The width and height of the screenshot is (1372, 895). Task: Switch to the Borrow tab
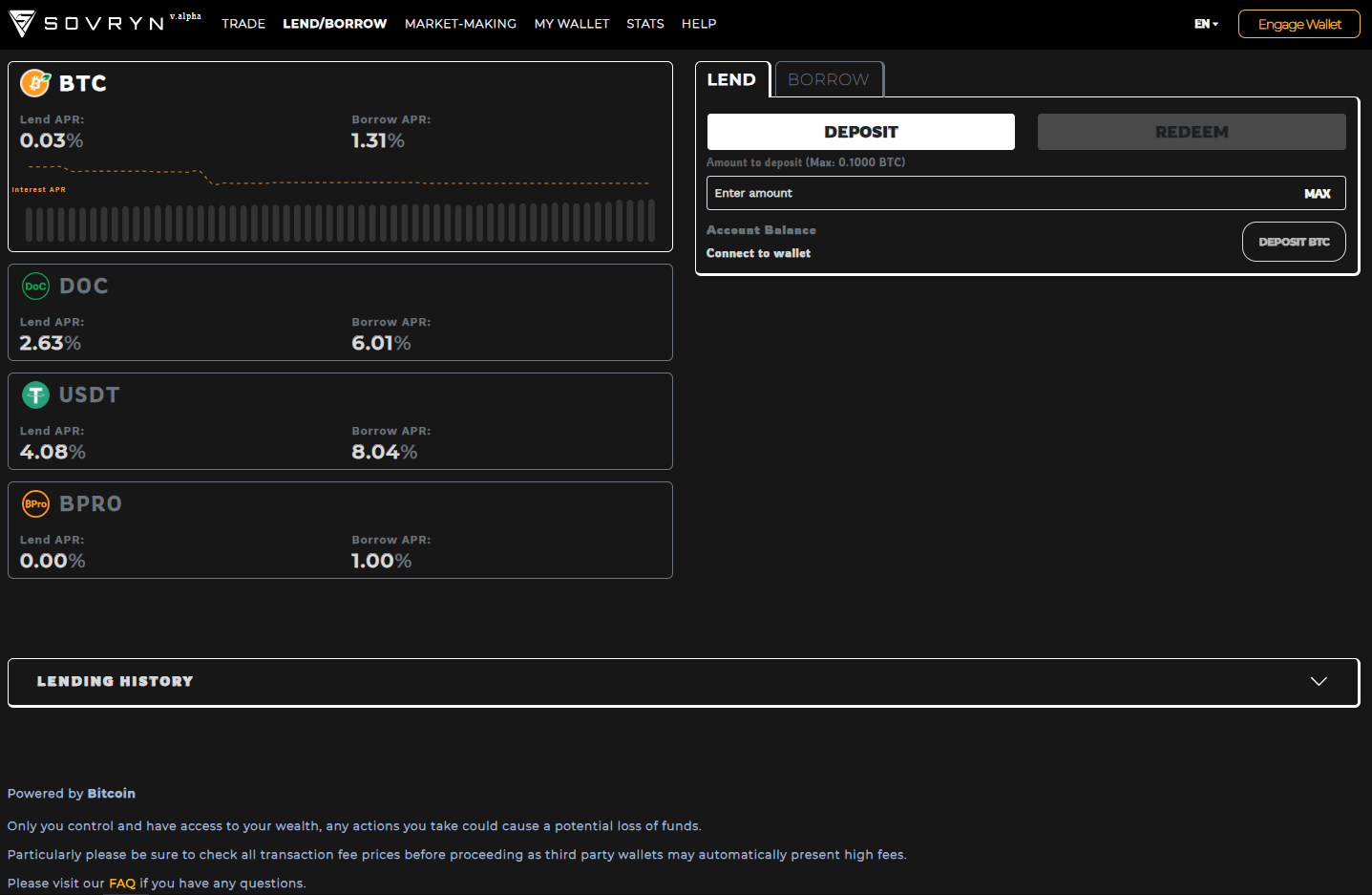click(x=829, y=79)
